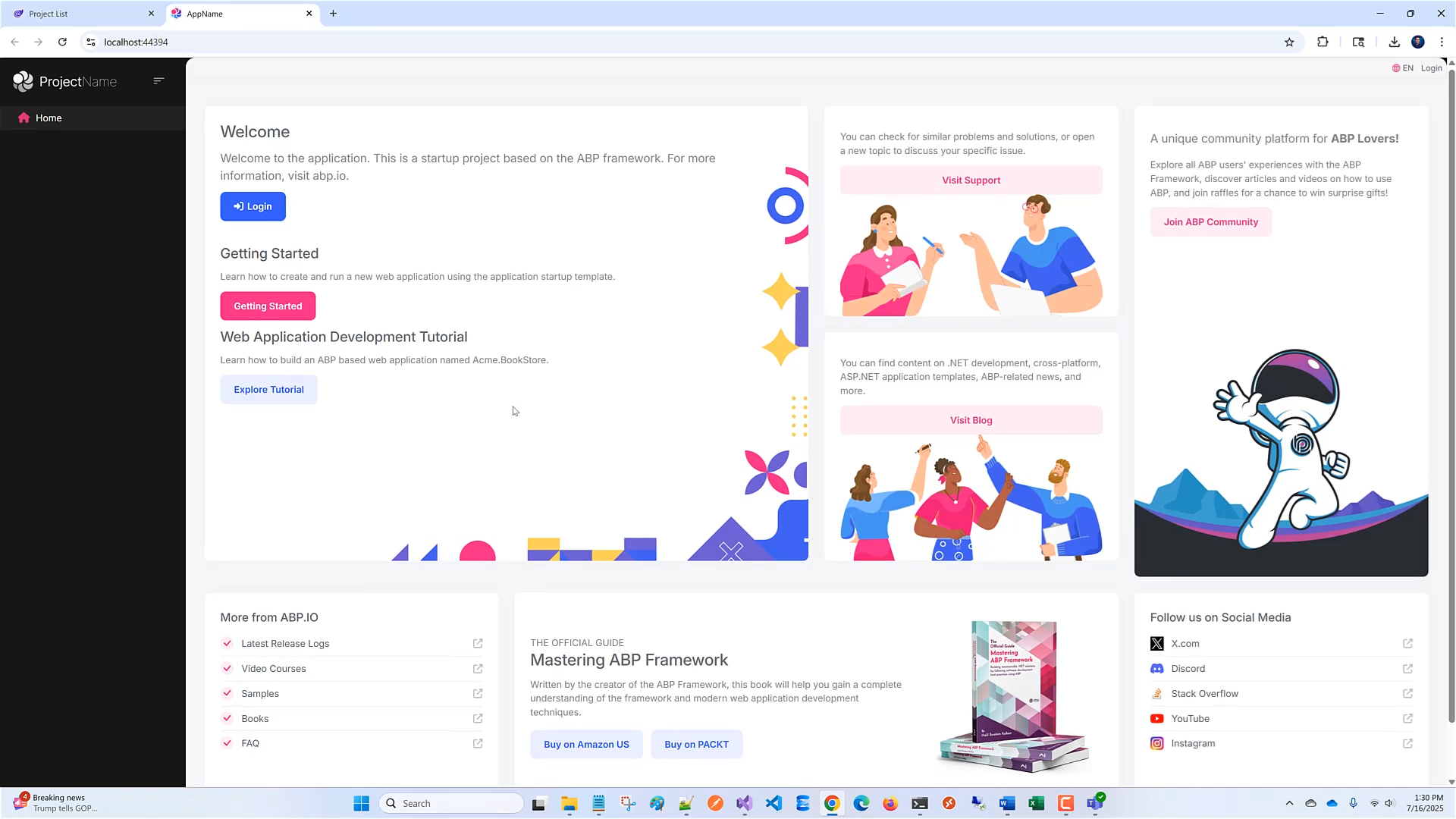Switch to the Project List browser tab
Screen dimensions: 1456x819
tap(83, 14)
